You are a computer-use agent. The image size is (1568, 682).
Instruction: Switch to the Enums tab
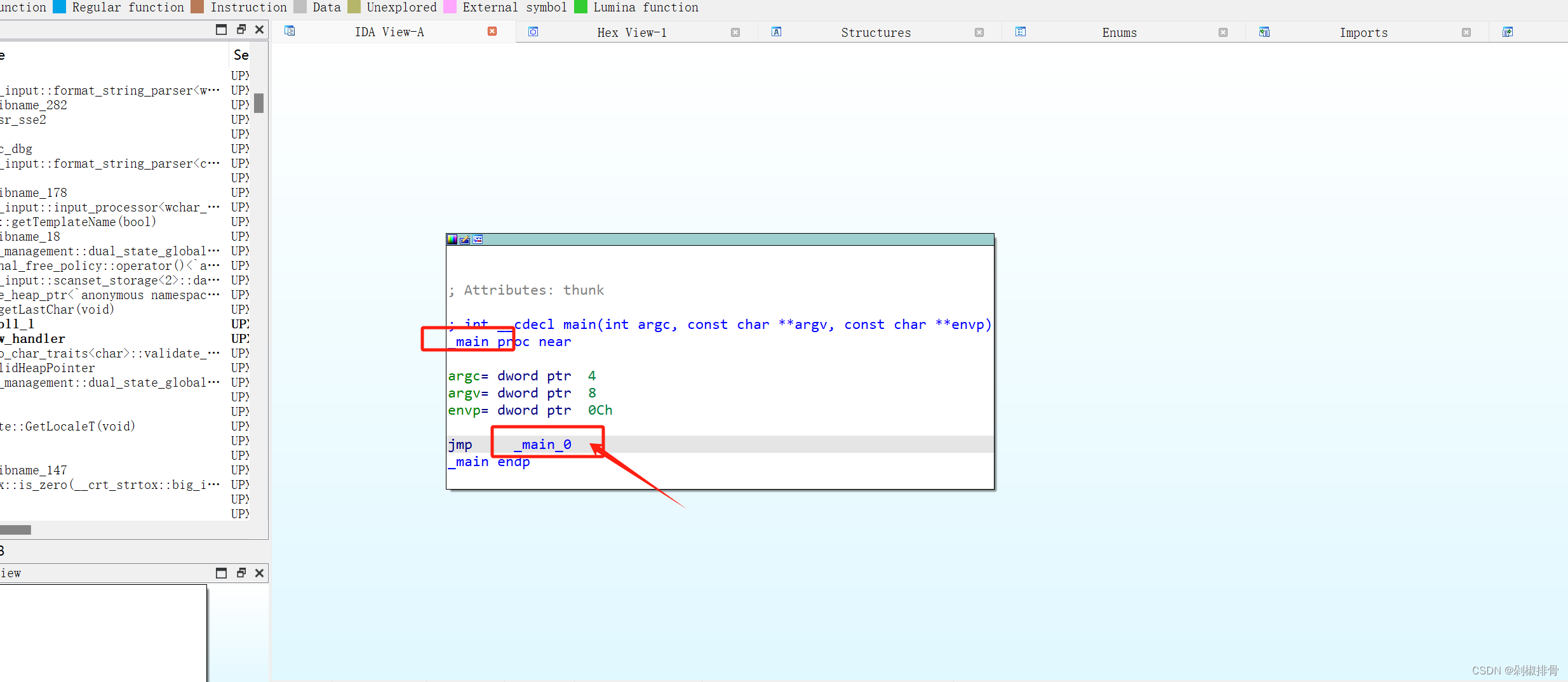[x=1118, y=32]
